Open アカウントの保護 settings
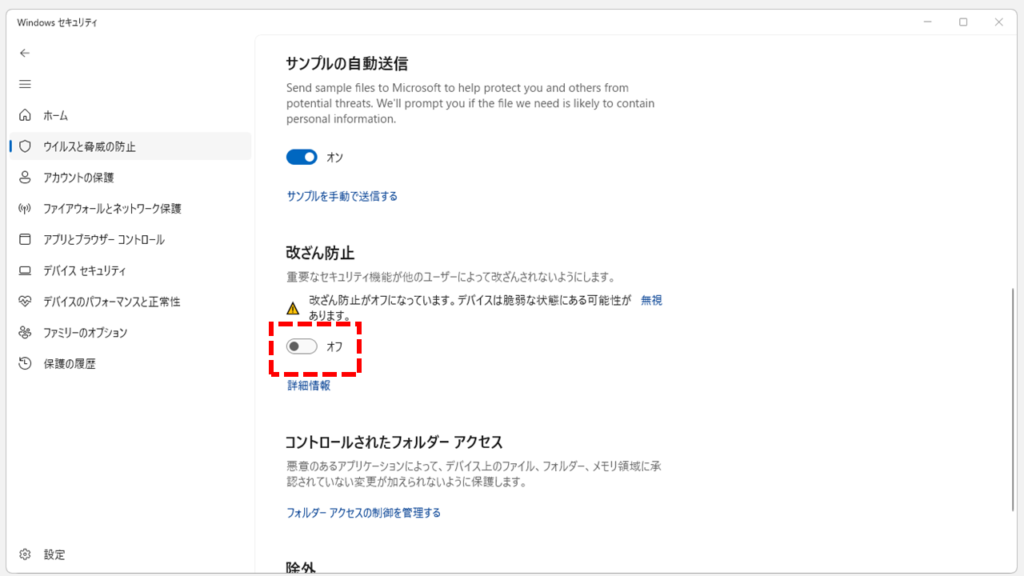 point(78,177)
